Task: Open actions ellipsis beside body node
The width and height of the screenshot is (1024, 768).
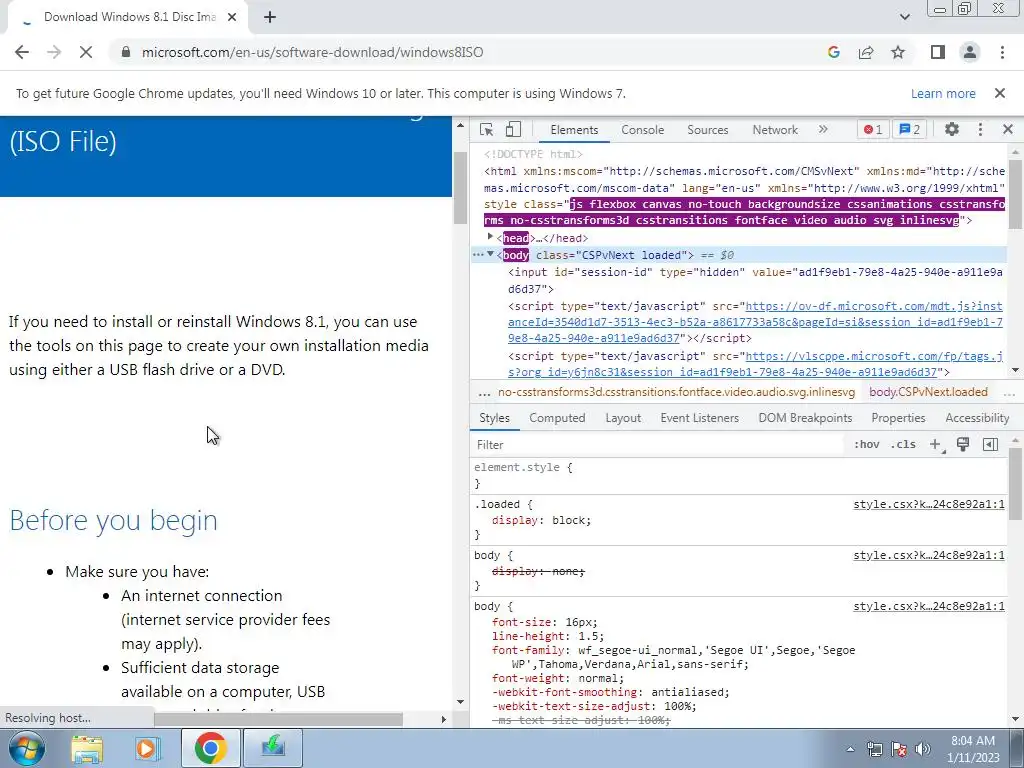Action: [477, 255]
